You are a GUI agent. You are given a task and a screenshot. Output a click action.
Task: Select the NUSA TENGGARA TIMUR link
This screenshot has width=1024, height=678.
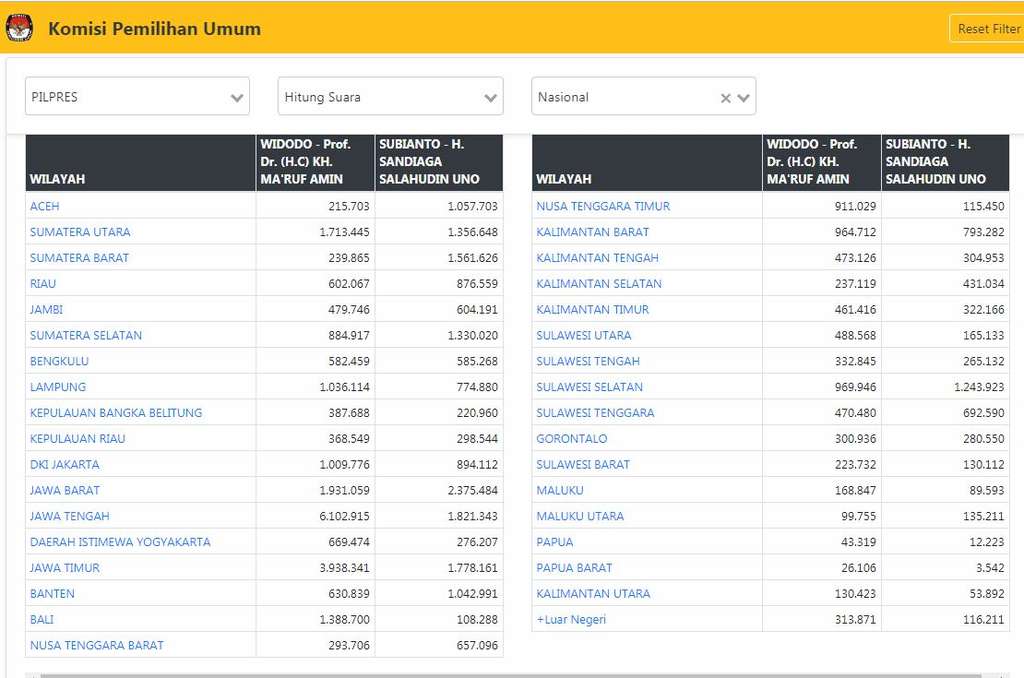tap(603, 206)
